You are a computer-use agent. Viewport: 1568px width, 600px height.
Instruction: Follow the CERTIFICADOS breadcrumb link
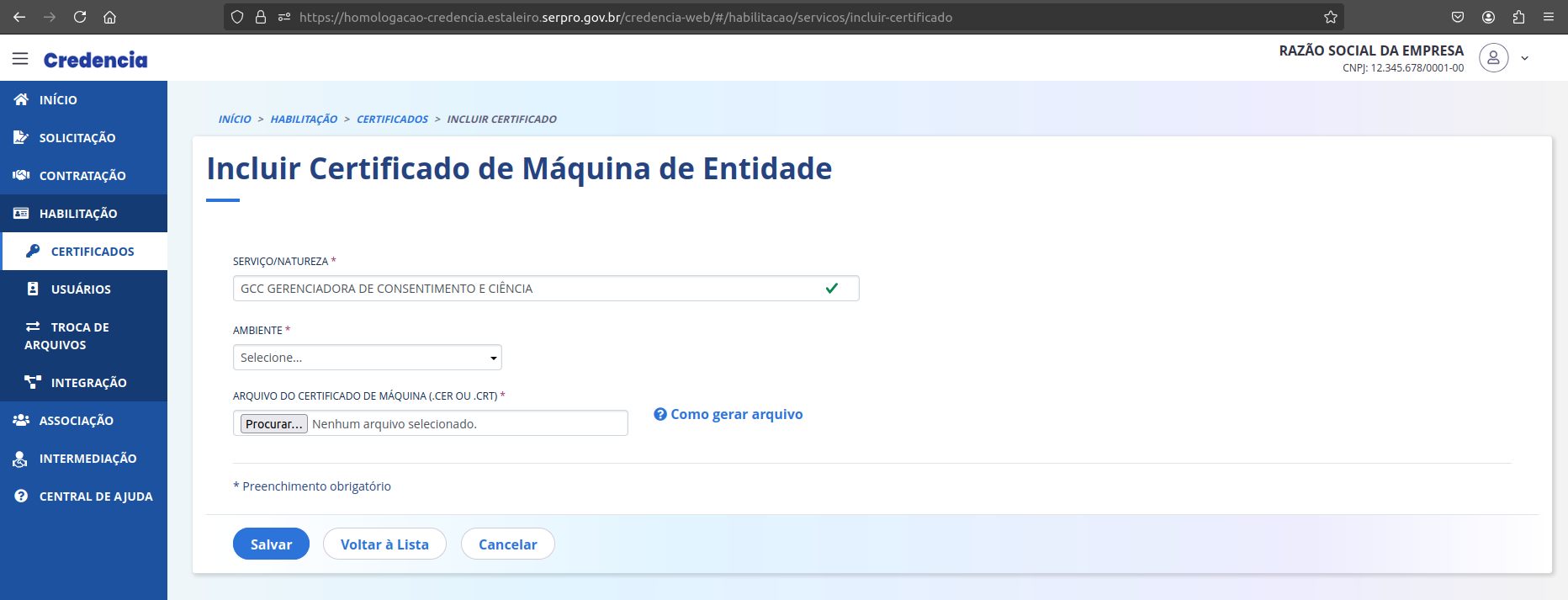coord(392,119)
